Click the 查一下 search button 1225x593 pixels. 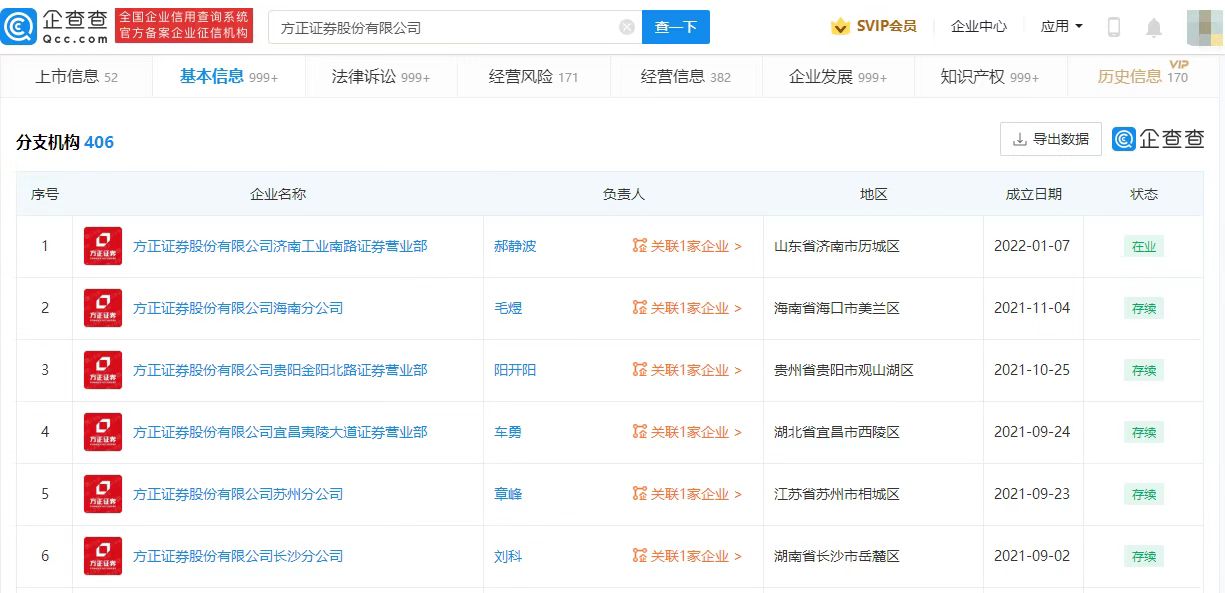point(676,27)
